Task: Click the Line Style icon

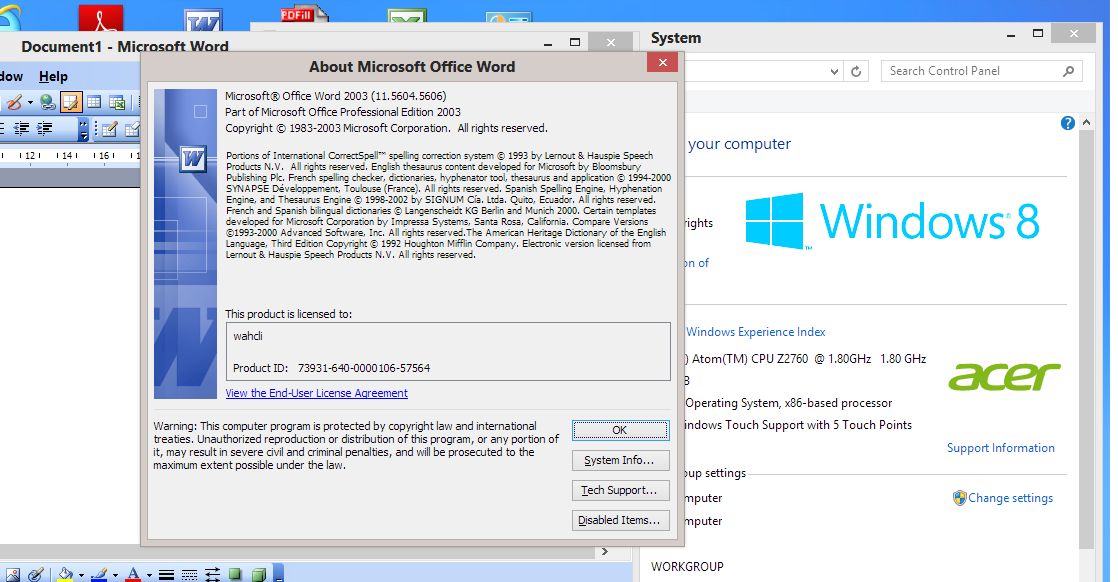Action: [x=166, y=574]
